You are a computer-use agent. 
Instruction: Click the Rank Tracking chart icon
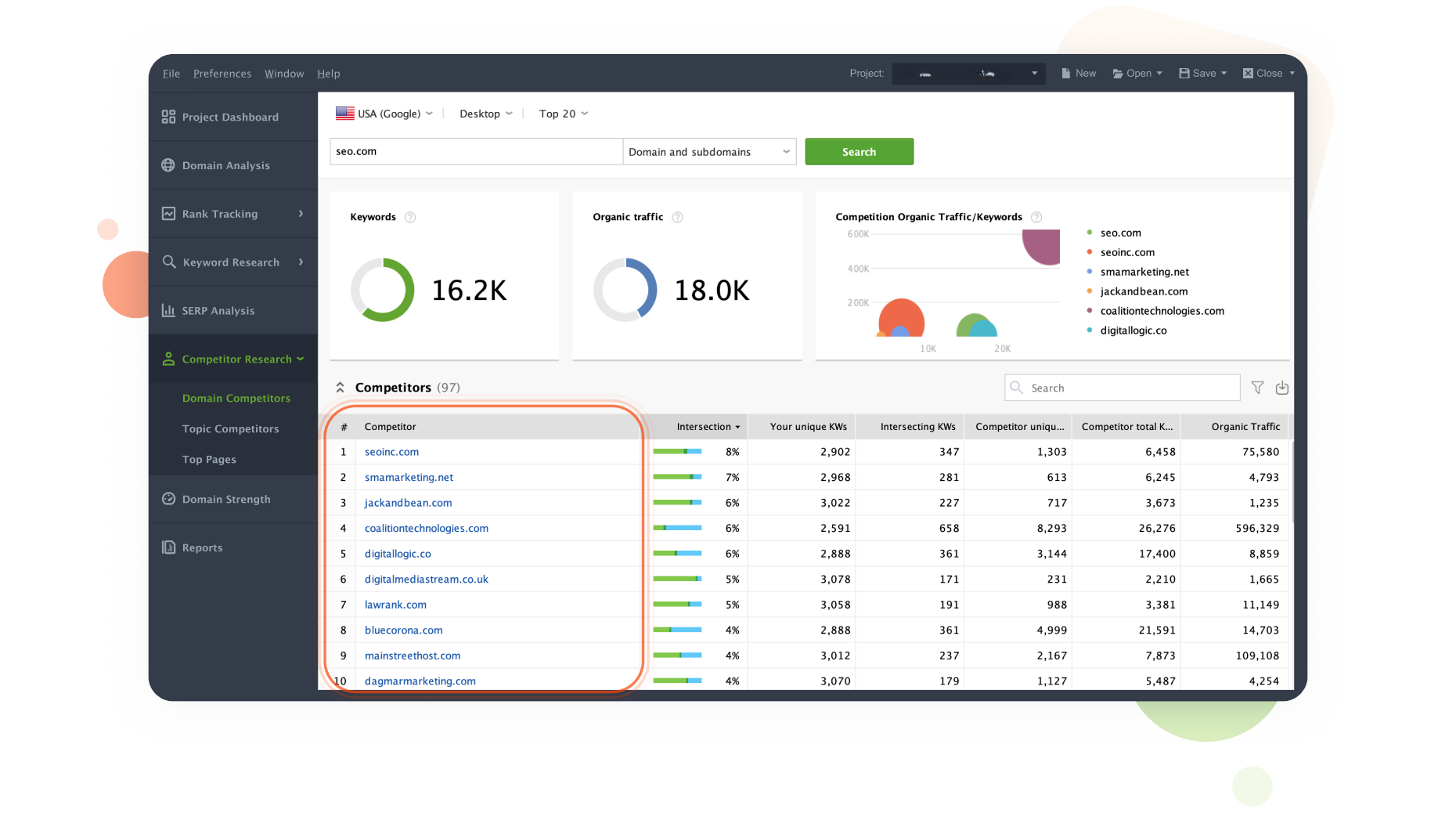[x=168, y=214]
